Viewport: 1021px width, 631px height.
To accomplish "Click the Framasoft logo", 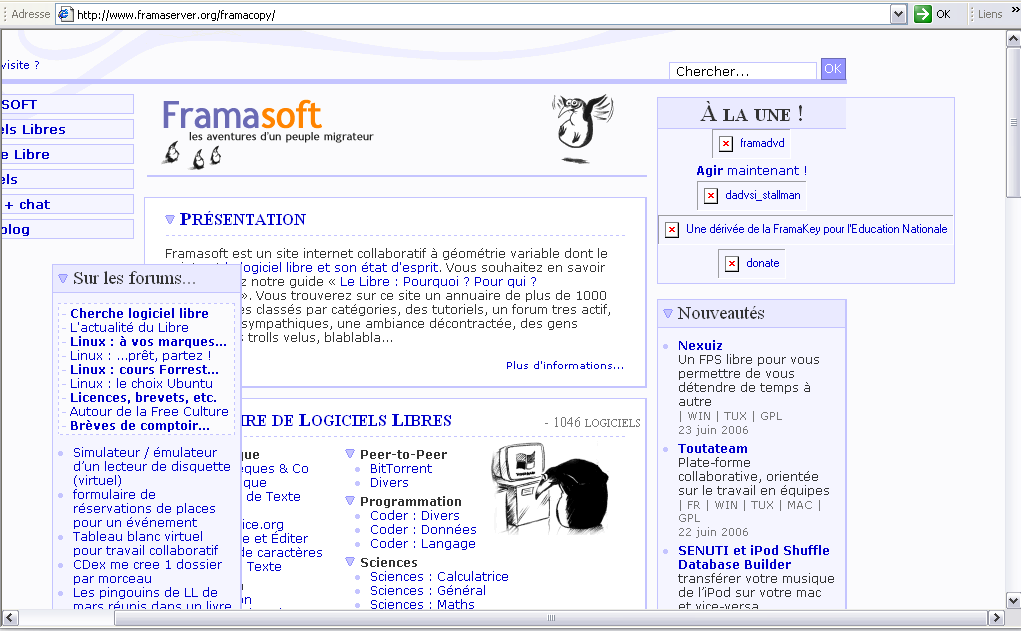I will [267, 133].
